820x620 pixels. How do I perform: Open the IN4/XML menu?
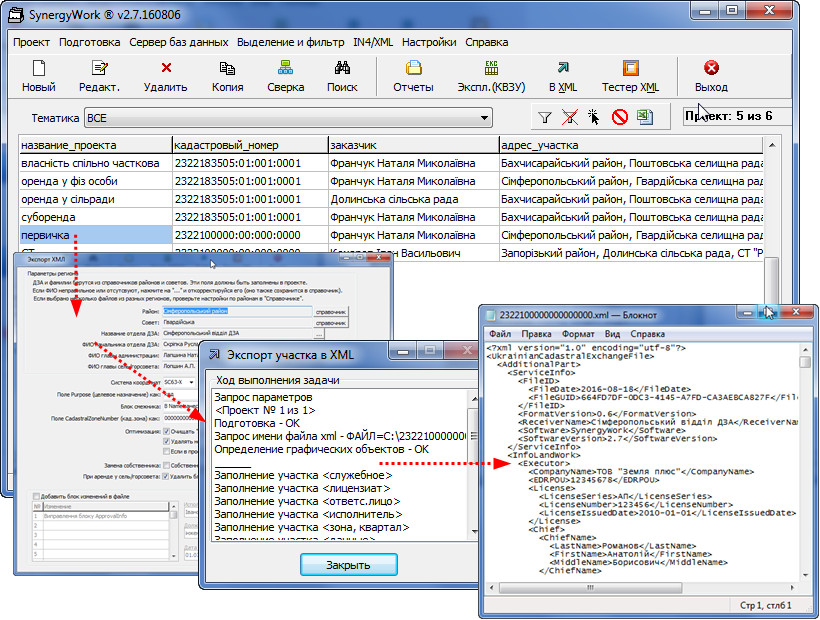point(373,42)
